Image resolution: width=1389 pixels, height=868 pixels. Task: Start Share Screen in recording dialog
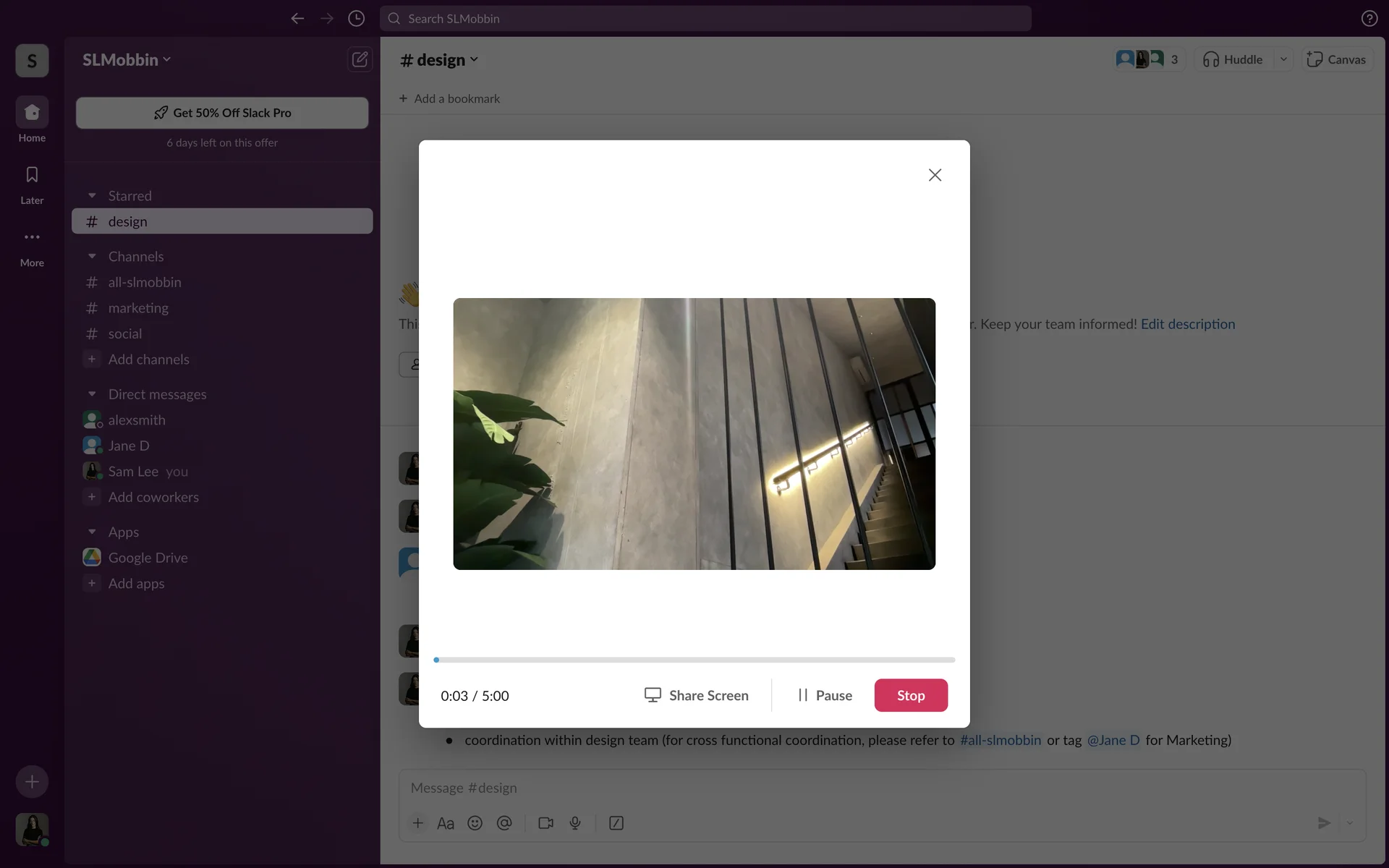click(x=696, y=695)
